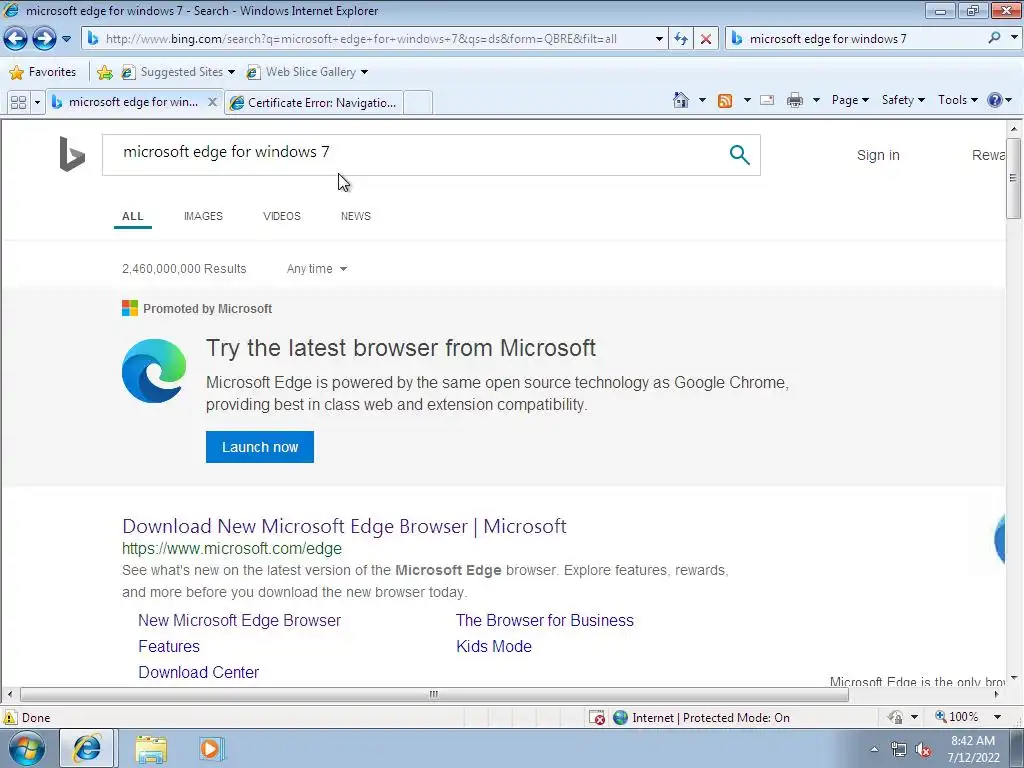This screenshot has height=768, width=1024.
Task: Add to Favorites bar star icon
Action: [x=104, y=72]
